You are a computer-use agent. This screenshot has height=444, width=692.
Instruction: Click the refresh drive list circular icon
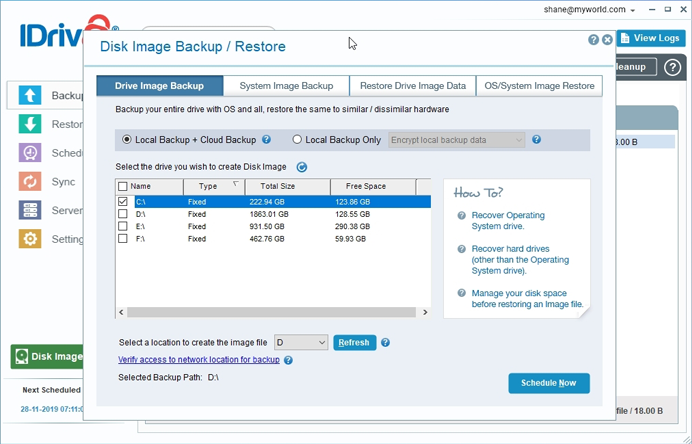(x=302, y=167)
